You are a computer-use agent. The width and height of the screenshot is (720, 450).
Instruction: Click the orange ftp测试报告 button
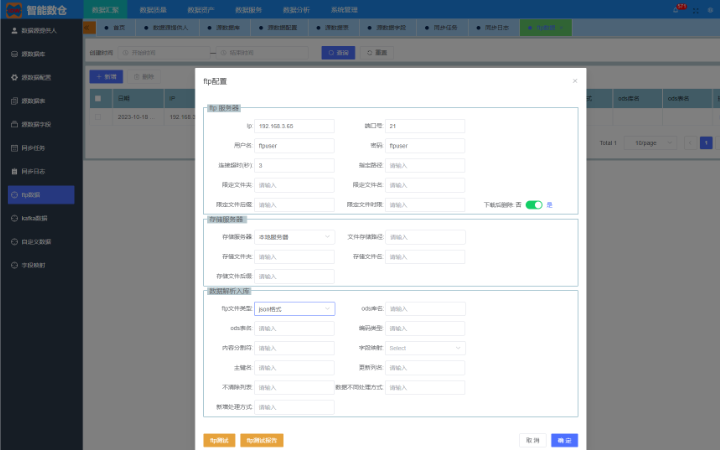click(262, 440)
